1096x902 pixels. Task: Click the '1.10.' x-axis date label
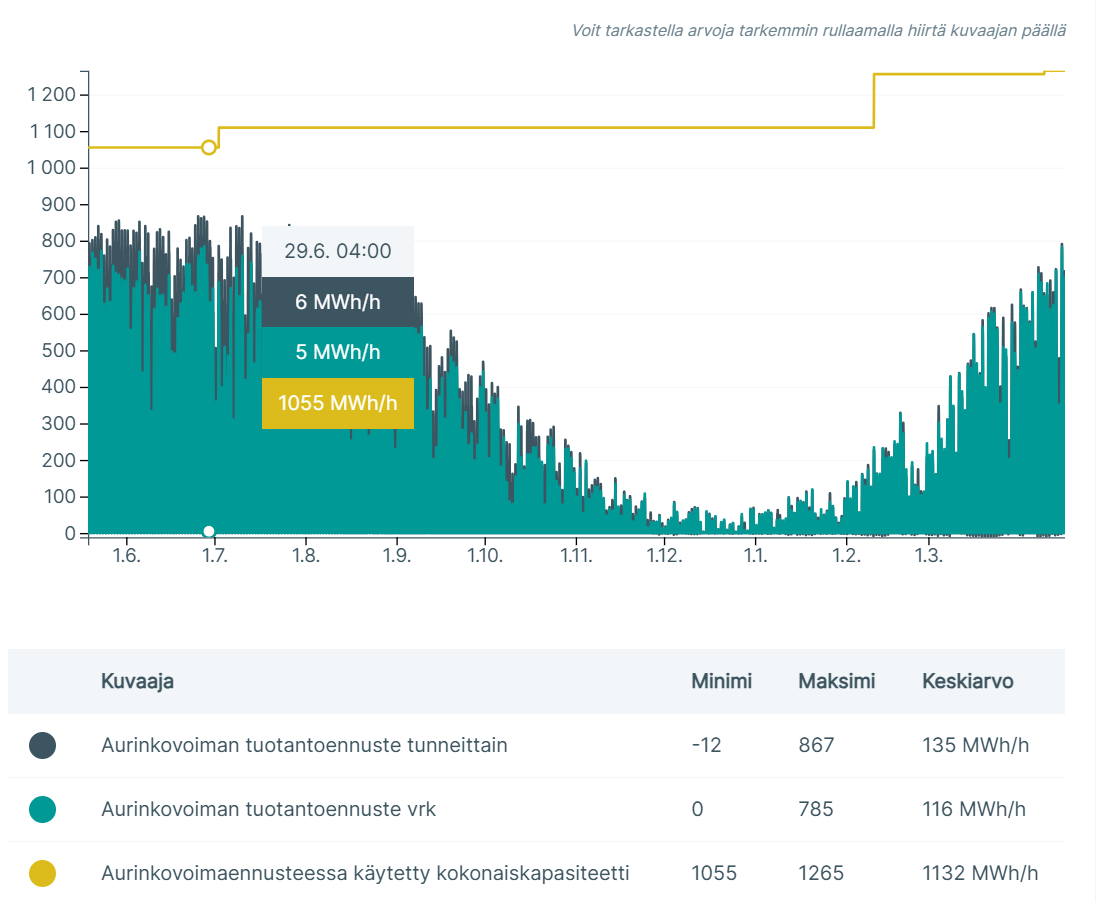(x=484, y=555)
